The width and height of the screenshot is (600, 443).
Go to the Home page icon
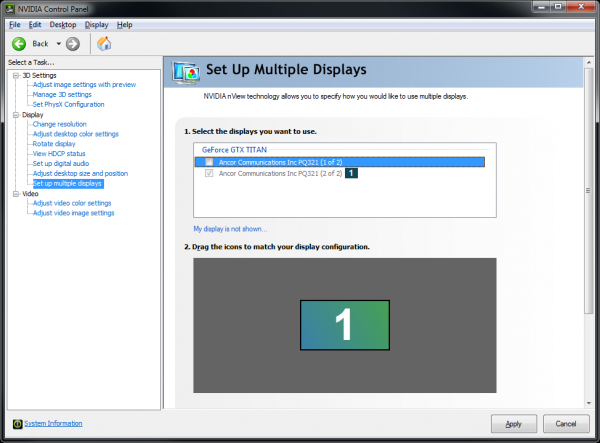pyautogui.click(x=104, y=44)
